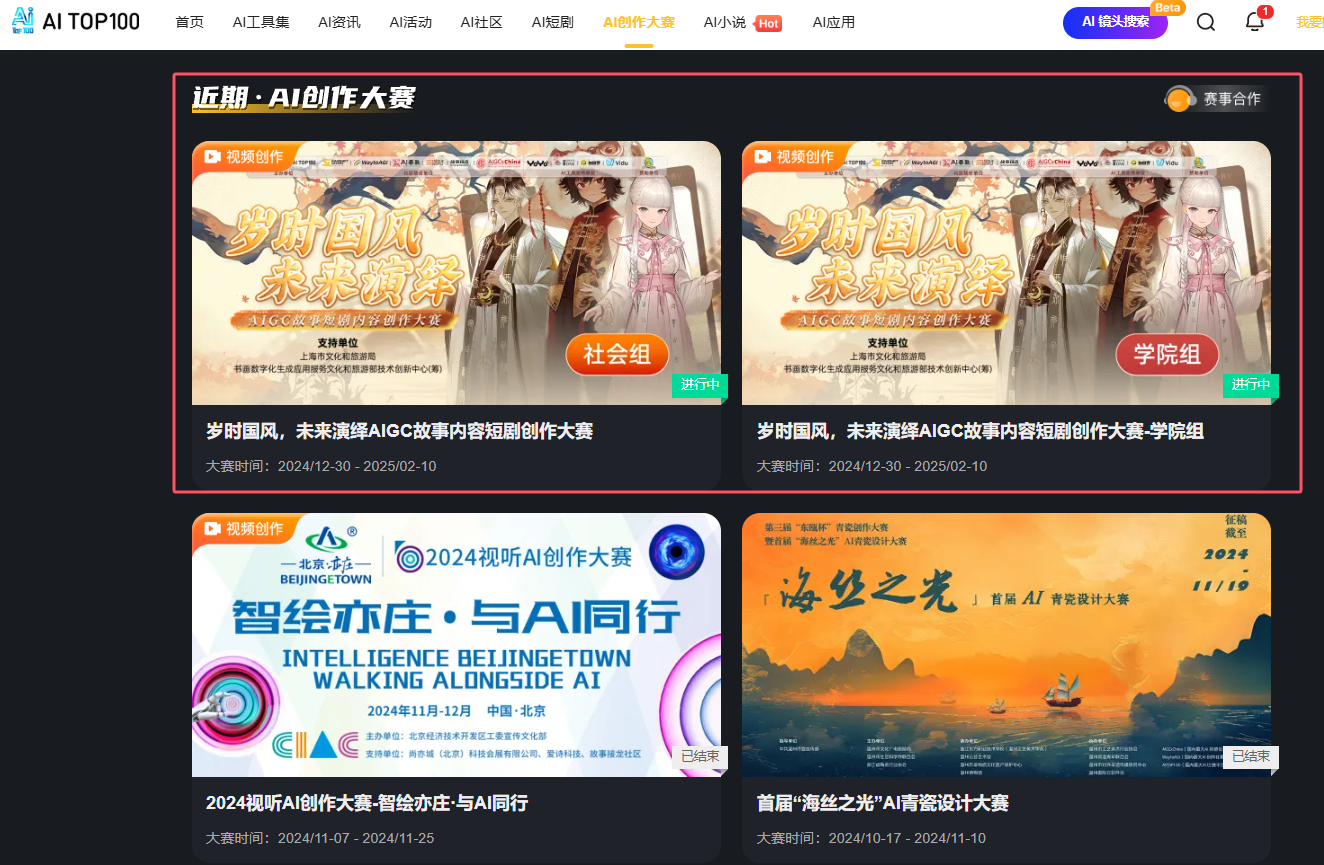Click date text 2024/11/07 - 2024/11/25
This screenshot has width=1324, height=865.
[356, 838]
